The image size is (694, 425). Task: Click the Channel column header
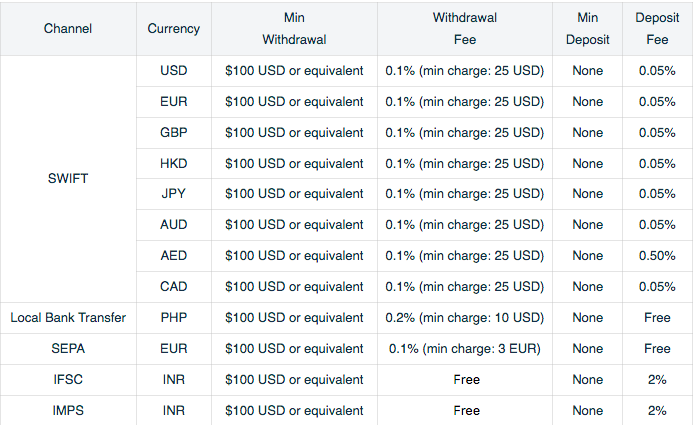[x=68, y=29]
